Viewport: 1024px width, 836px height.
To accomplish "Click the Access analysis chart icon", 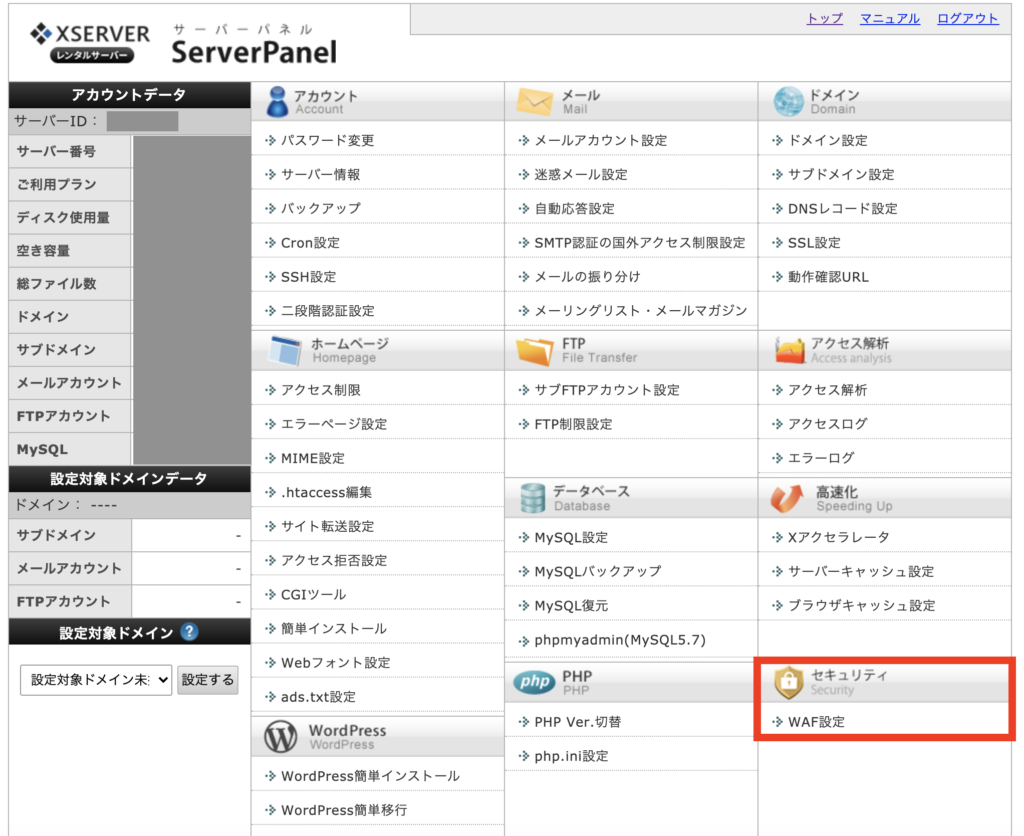I will (790, 350).
